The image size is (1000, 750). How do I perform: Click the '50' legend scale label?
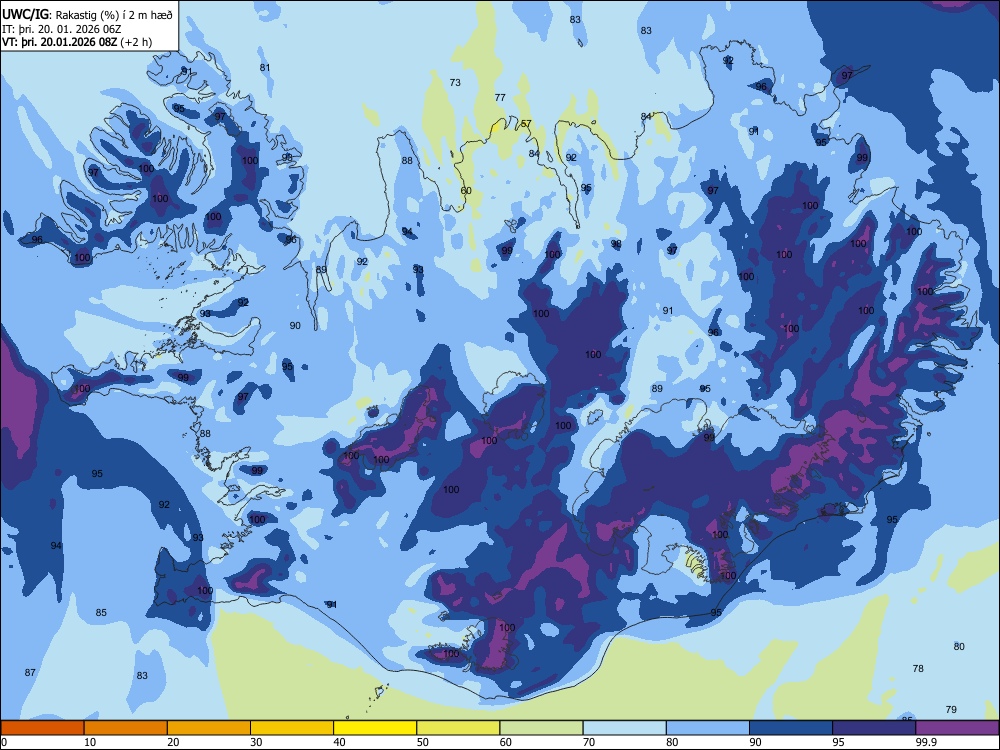[422, 742]
